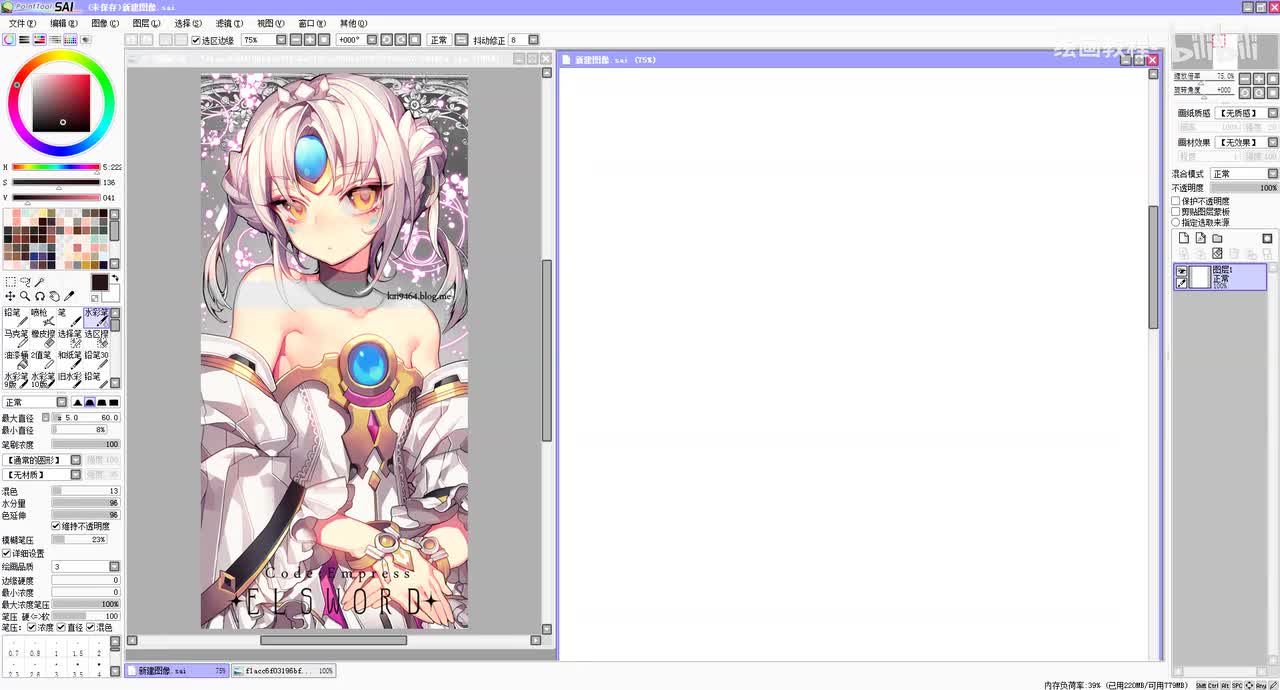Choose the 水彩笔 watercolor brush
The image size is (1280, 690).
pyautogui.click(x=97, y=317)
